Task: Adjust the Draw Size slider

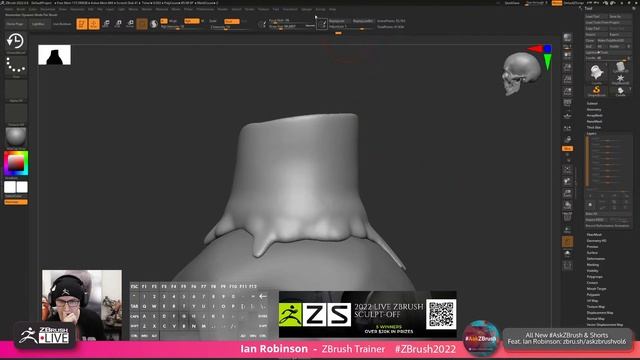Action: pos(289,27)
